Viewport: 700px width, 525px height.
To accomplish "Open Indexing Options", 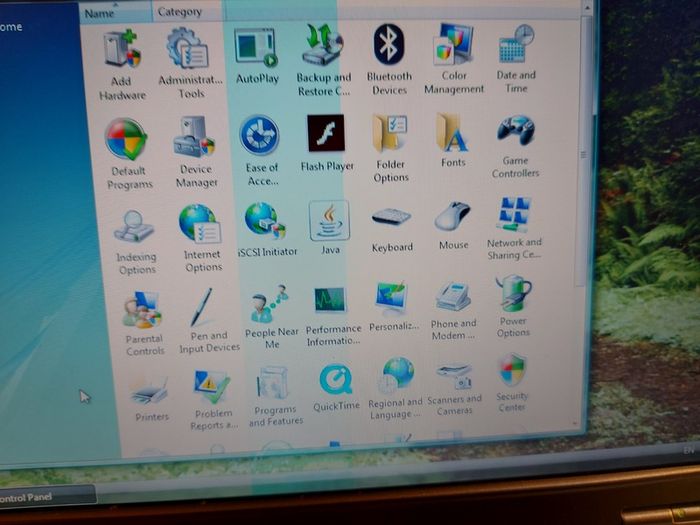I will pos(136,242).
